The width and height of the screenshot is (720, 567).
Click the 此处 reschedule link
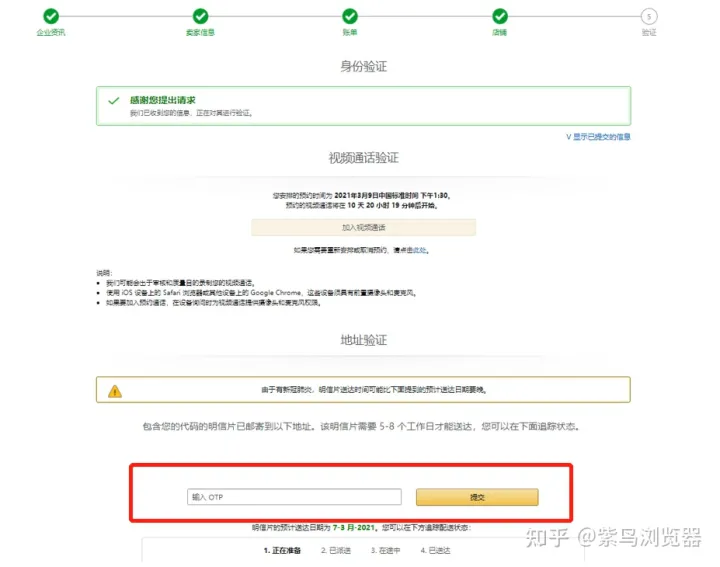pos(420,250)
